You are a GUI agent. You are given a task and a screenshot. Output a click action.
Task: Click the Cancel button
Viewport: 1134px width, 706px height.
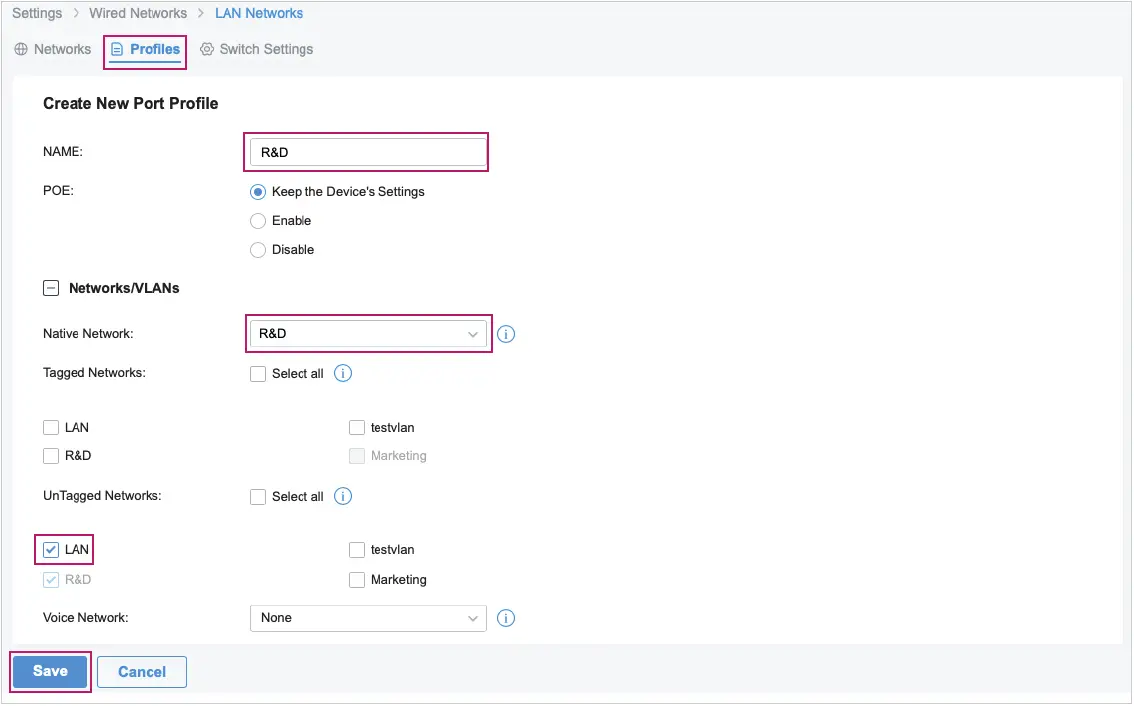point(141,671)
